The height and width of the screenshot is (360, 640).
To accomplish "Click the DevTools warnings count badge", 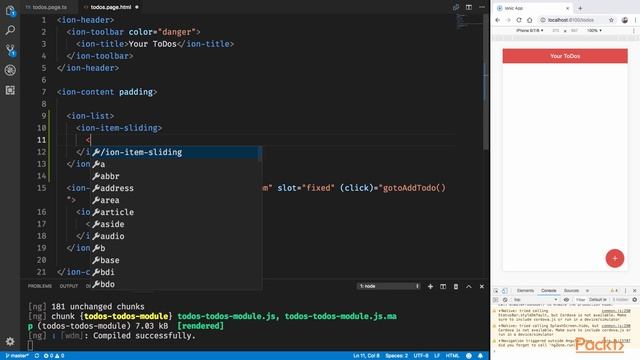I will point(614,291).
